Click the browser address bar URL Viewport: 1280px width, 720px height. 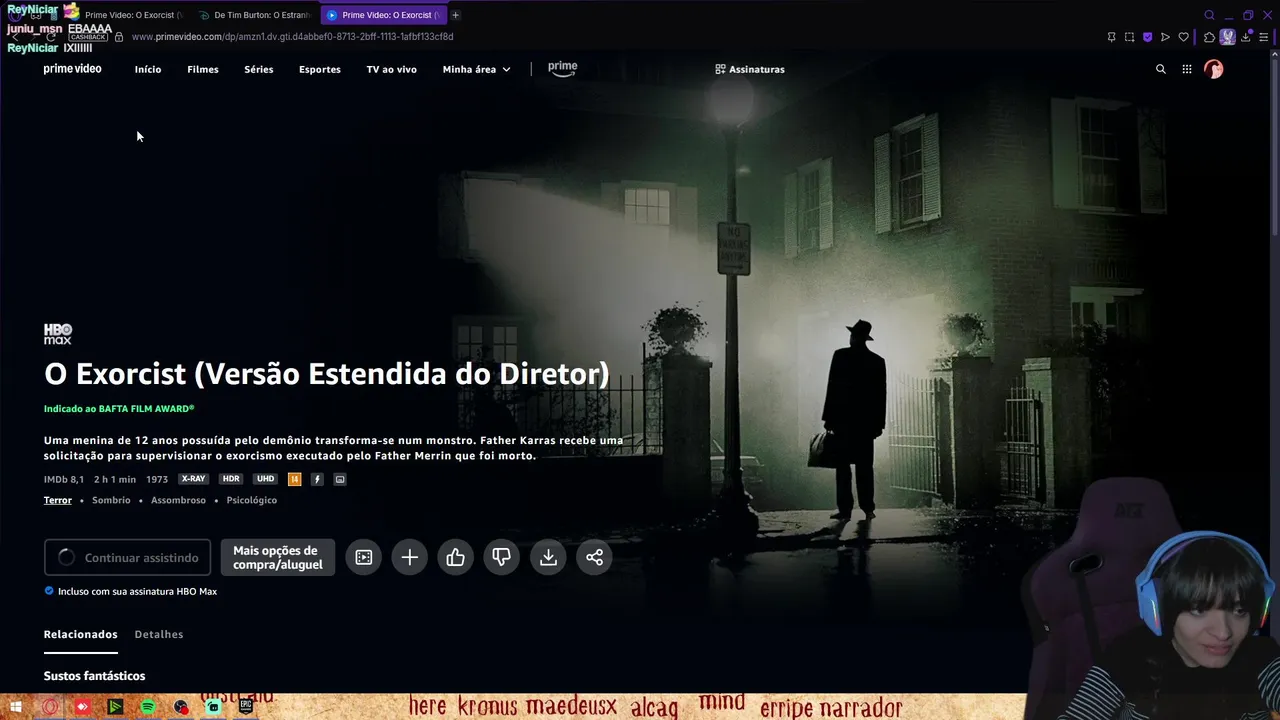[x=292, y=37]
